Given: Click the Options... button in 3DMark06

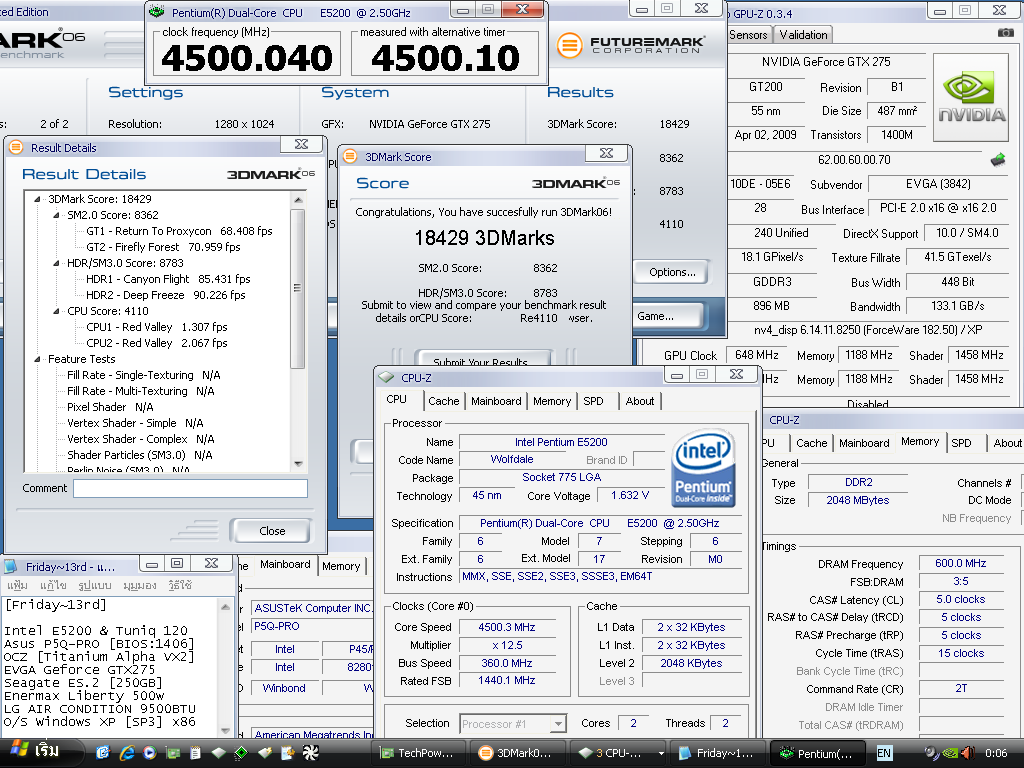Looking at the screenshot, I should click(672, 272).
